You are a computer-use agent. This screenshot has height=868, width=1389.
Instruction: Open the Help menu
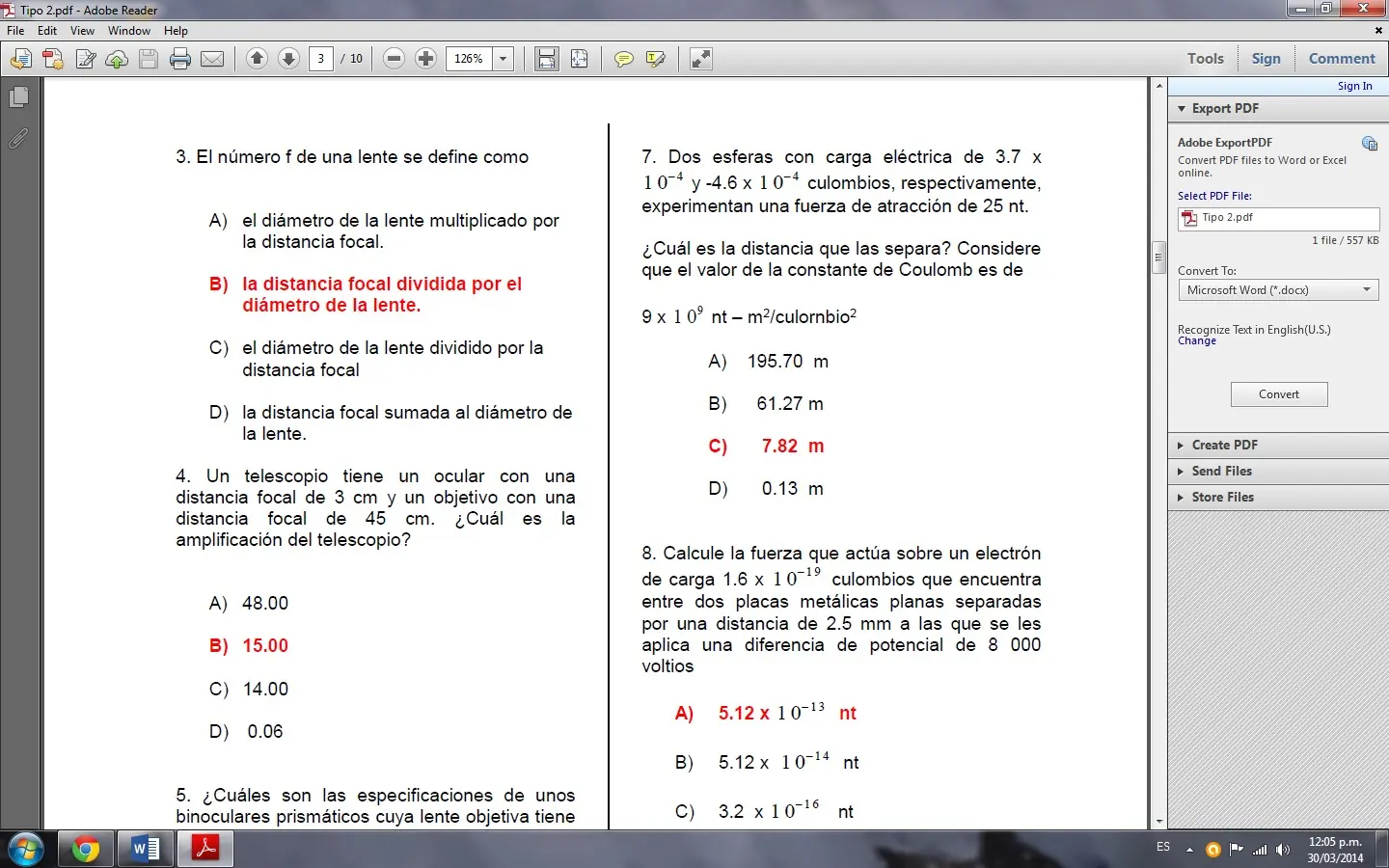pyautogui.click(x=176, y=31)
